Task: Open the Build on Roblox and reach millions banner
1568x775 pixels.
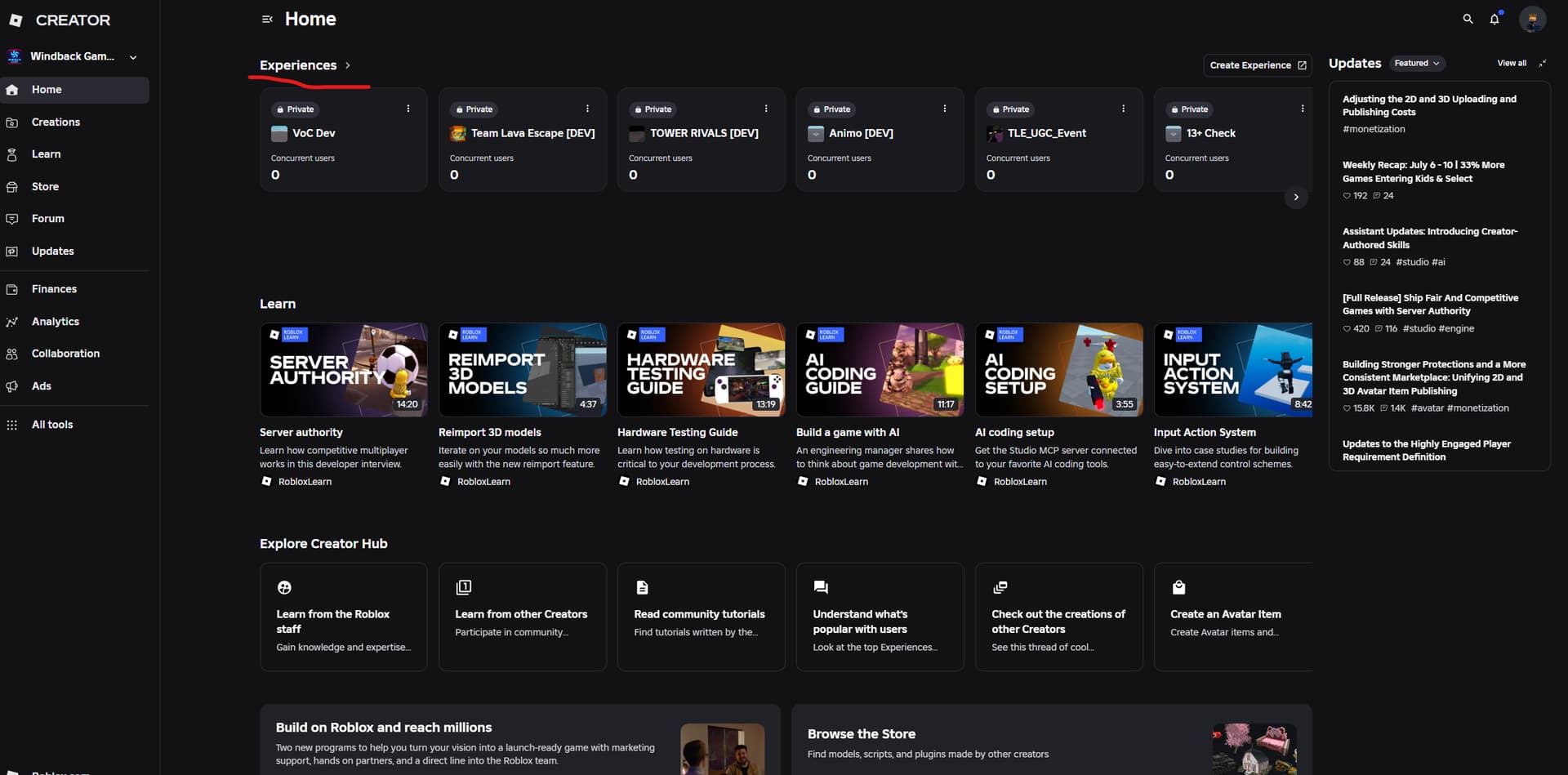Action: (x=520, y=740)
